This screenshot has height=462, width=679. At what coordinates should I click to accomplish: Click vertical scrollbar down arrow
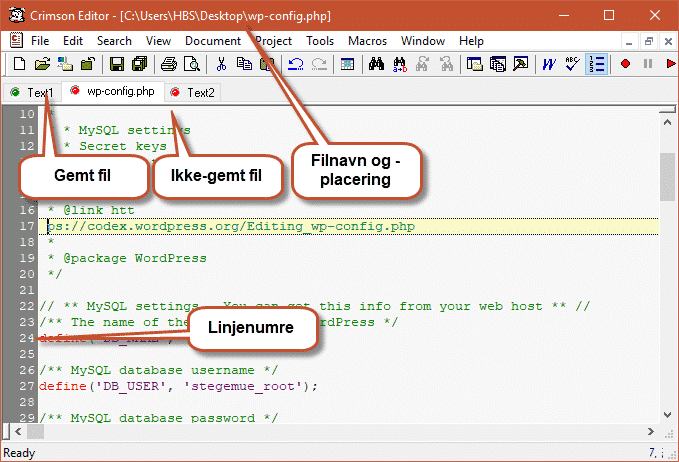point(667,415)
